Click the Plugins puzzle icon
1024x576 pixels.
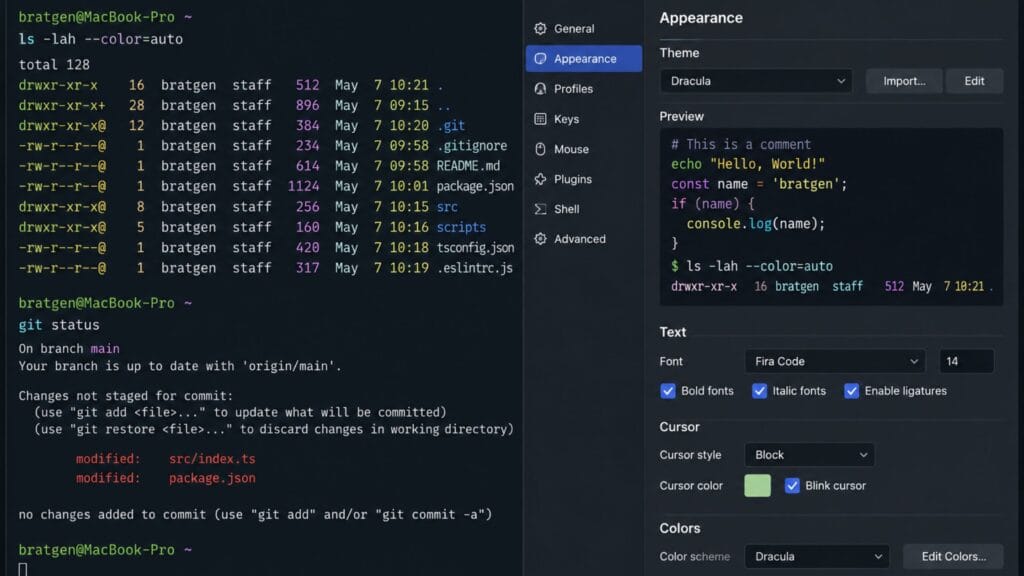click(x=540, y=179)
